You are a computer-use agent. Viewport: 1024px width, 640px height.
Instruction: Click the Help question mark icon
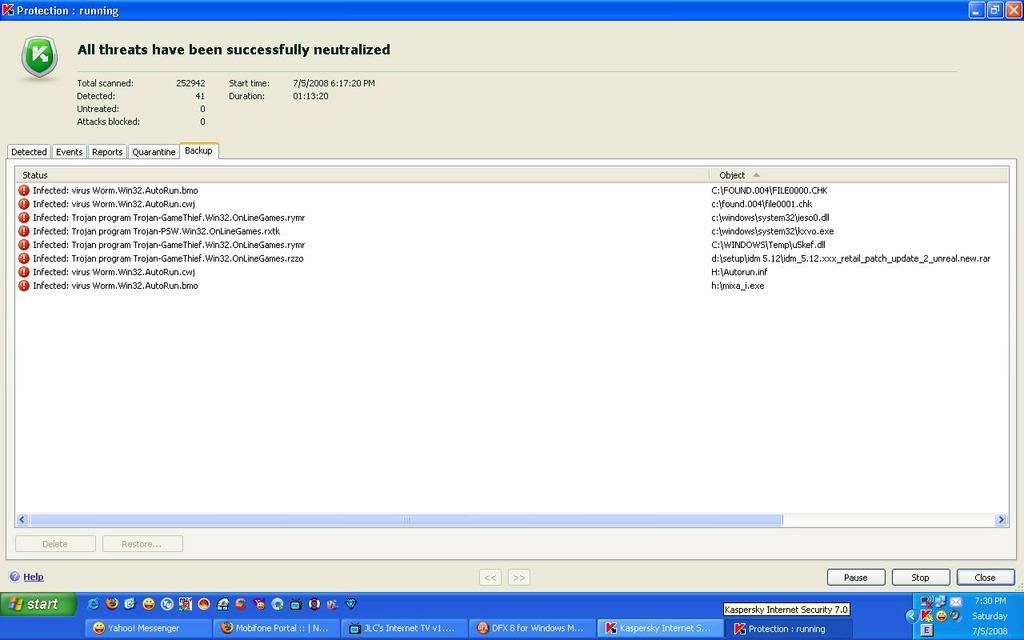[x=14, y=577]
